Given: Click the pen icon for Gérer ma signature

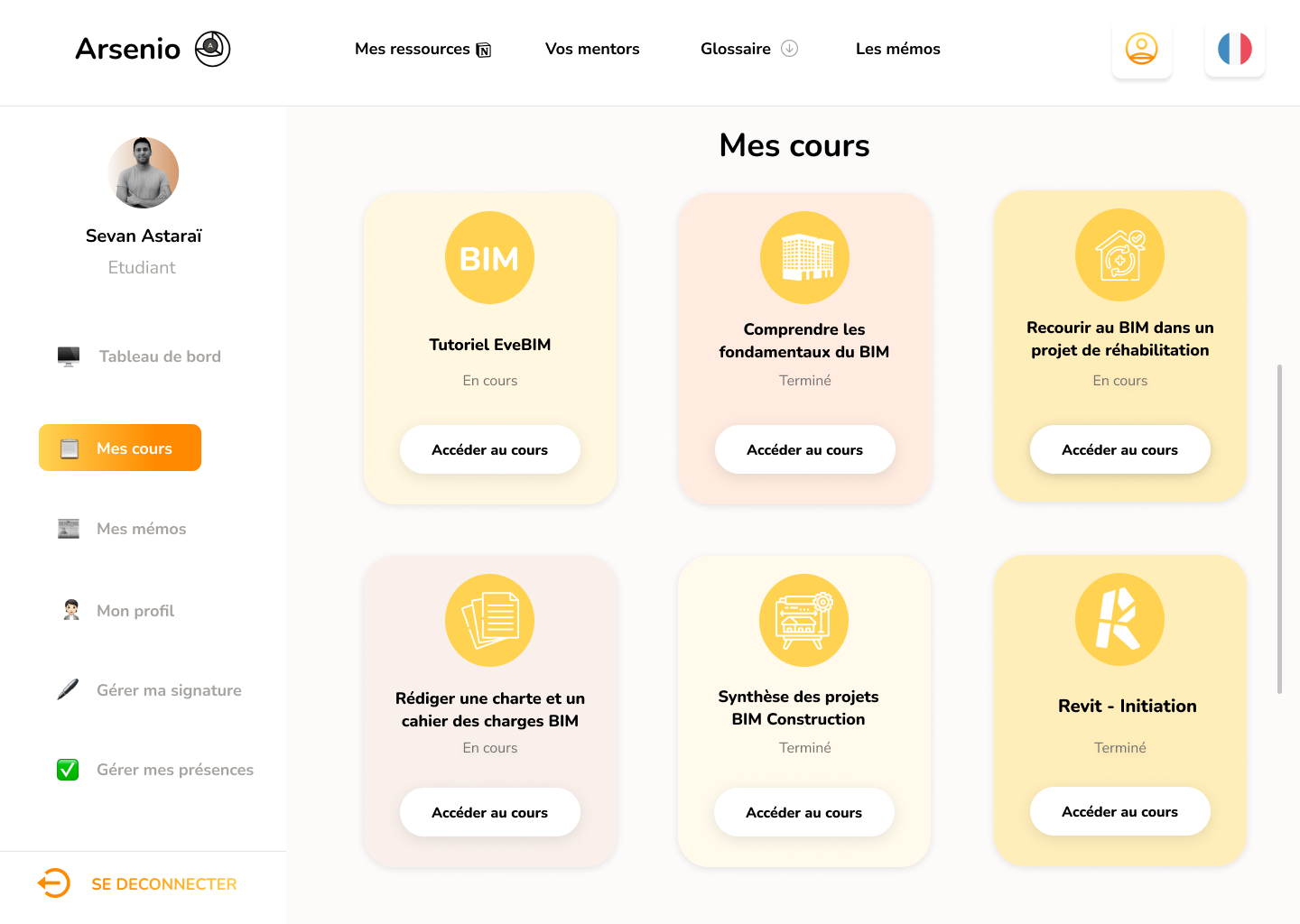Looking at the screenshot, I should pos(68,689).
